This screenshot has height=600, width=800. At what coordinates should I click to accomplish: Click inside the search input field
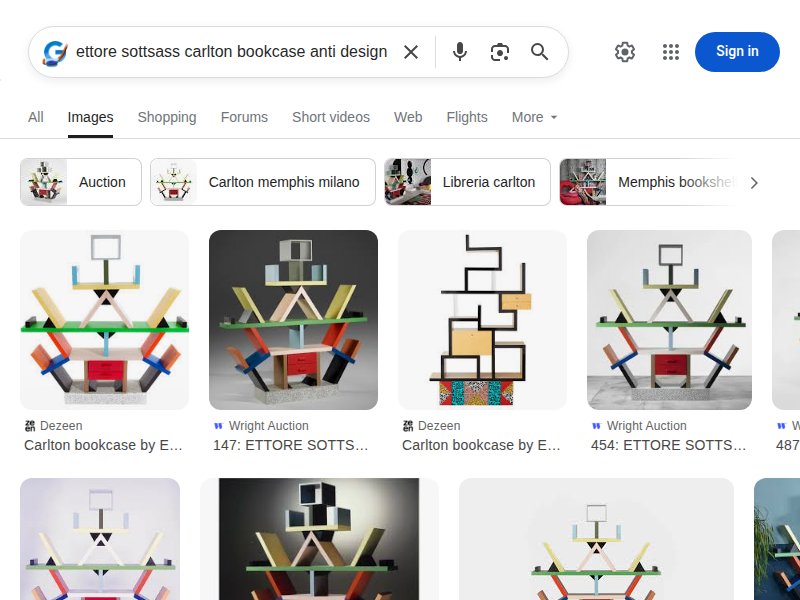point(230,52)
